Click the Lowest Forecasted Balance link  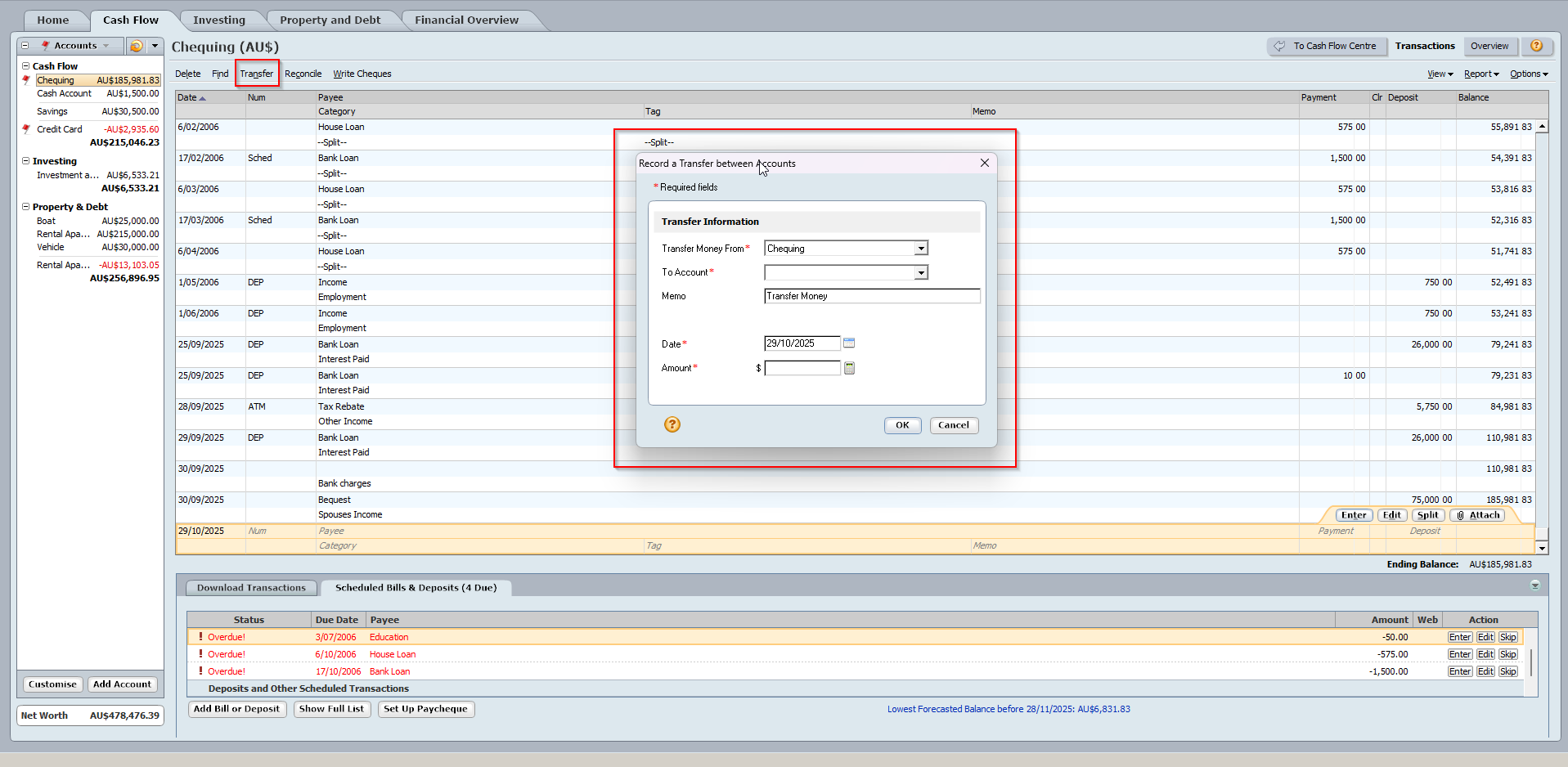tap(1009, 709)
